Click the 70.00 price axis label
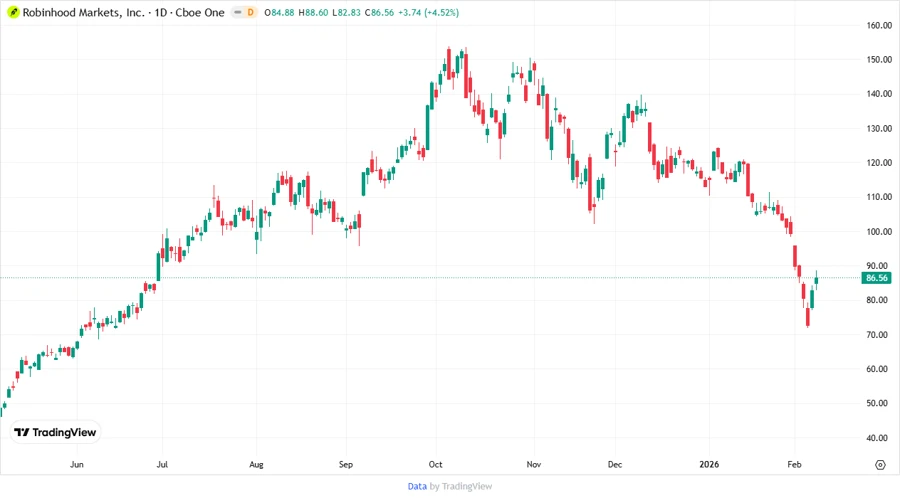This screenshot has width=900, height=498. pos(879,334)
